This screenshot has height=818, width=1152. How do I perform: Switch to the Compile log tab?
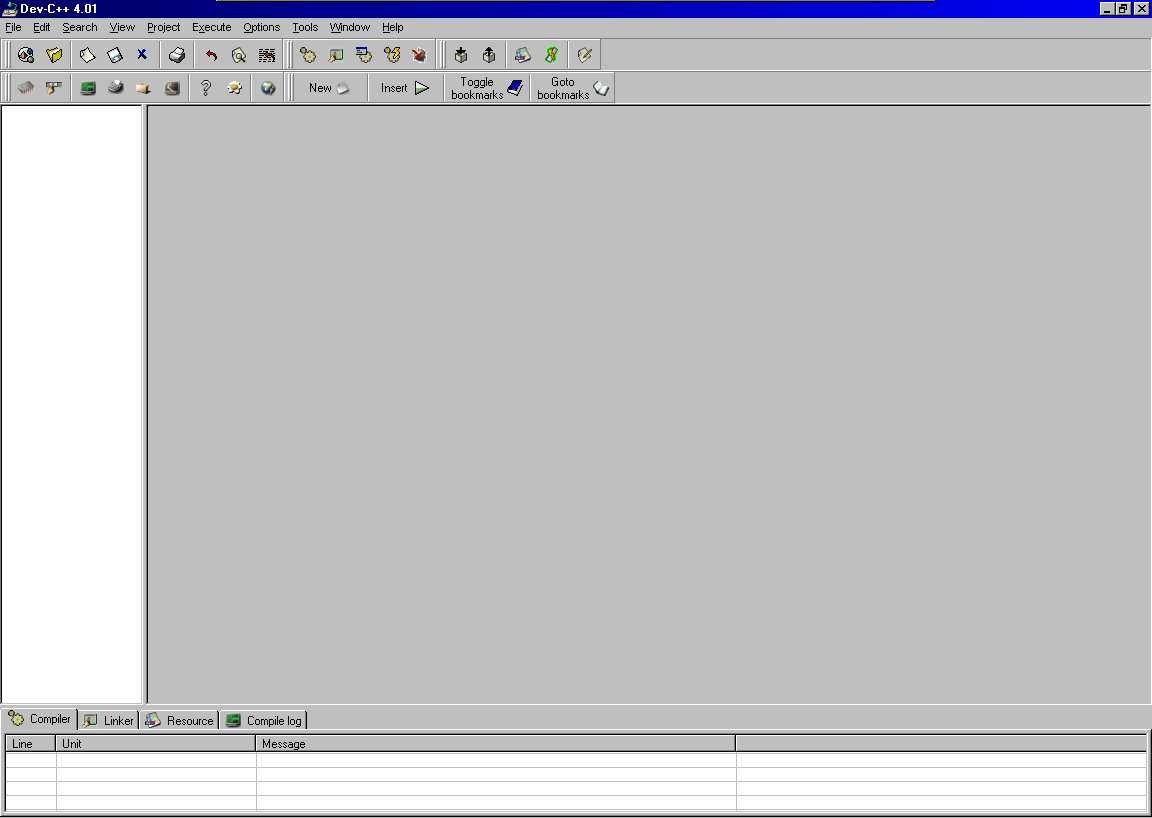click(x=264, y=720)
